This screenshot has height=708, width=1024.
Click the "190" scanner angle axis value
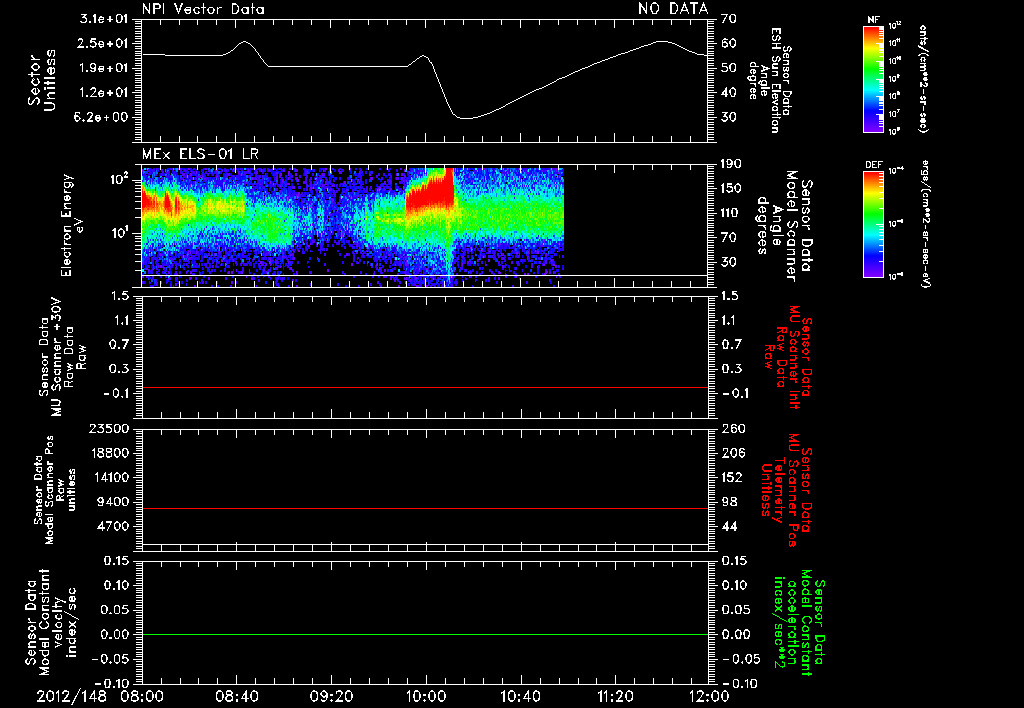tap(731, 164)
